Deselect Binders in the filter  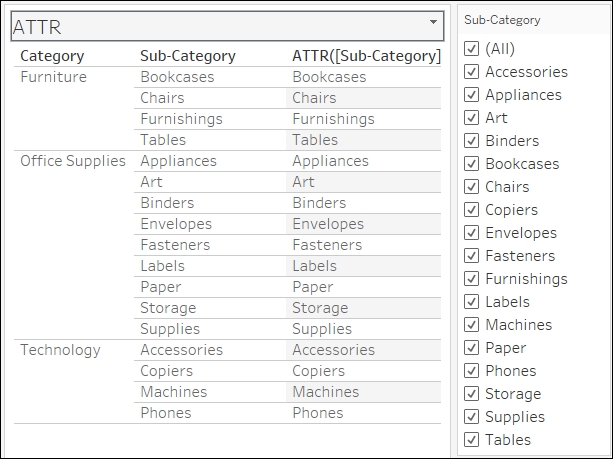471,141
